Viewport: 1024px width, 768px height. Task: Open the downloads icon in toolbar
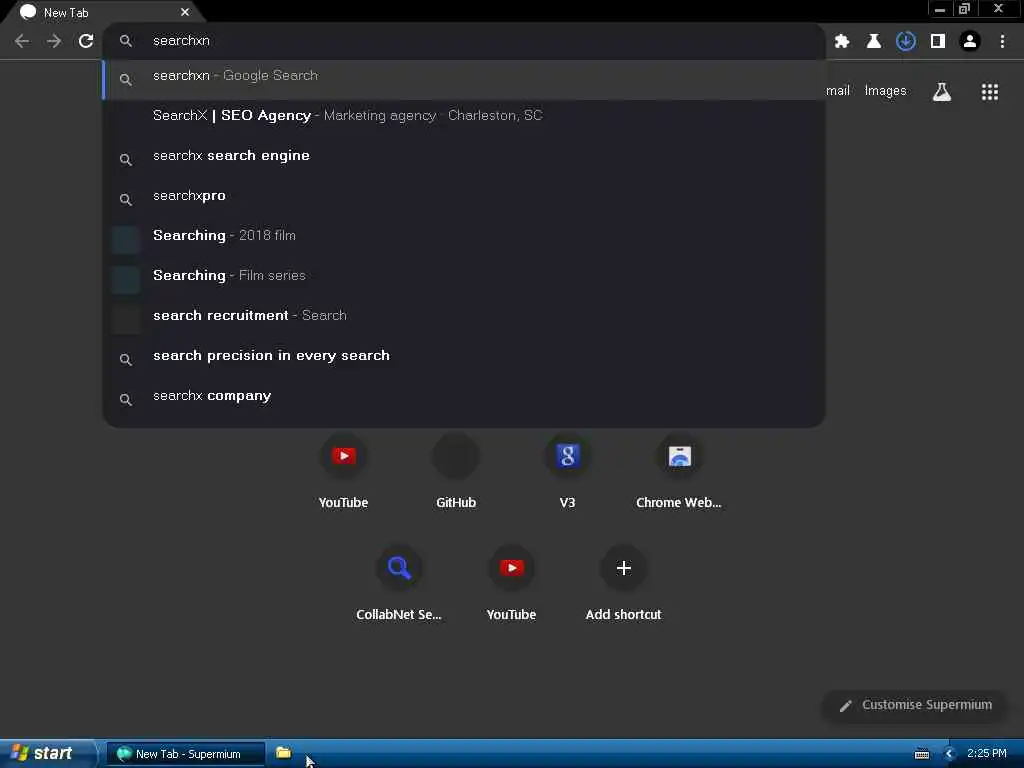coord(906,41)
